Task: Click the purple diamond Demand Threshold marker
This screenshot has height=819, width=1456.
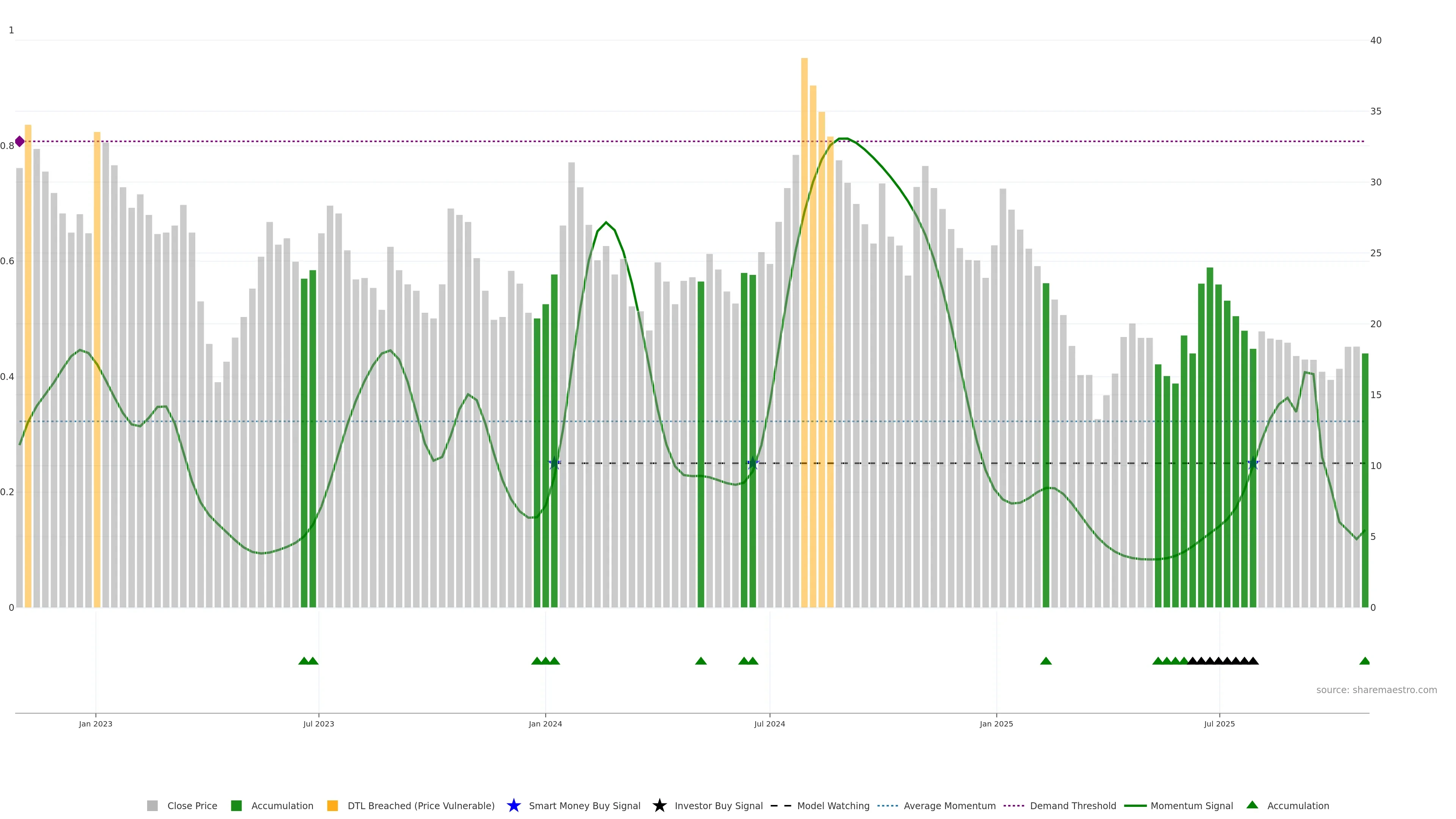Action: (20, 141)
